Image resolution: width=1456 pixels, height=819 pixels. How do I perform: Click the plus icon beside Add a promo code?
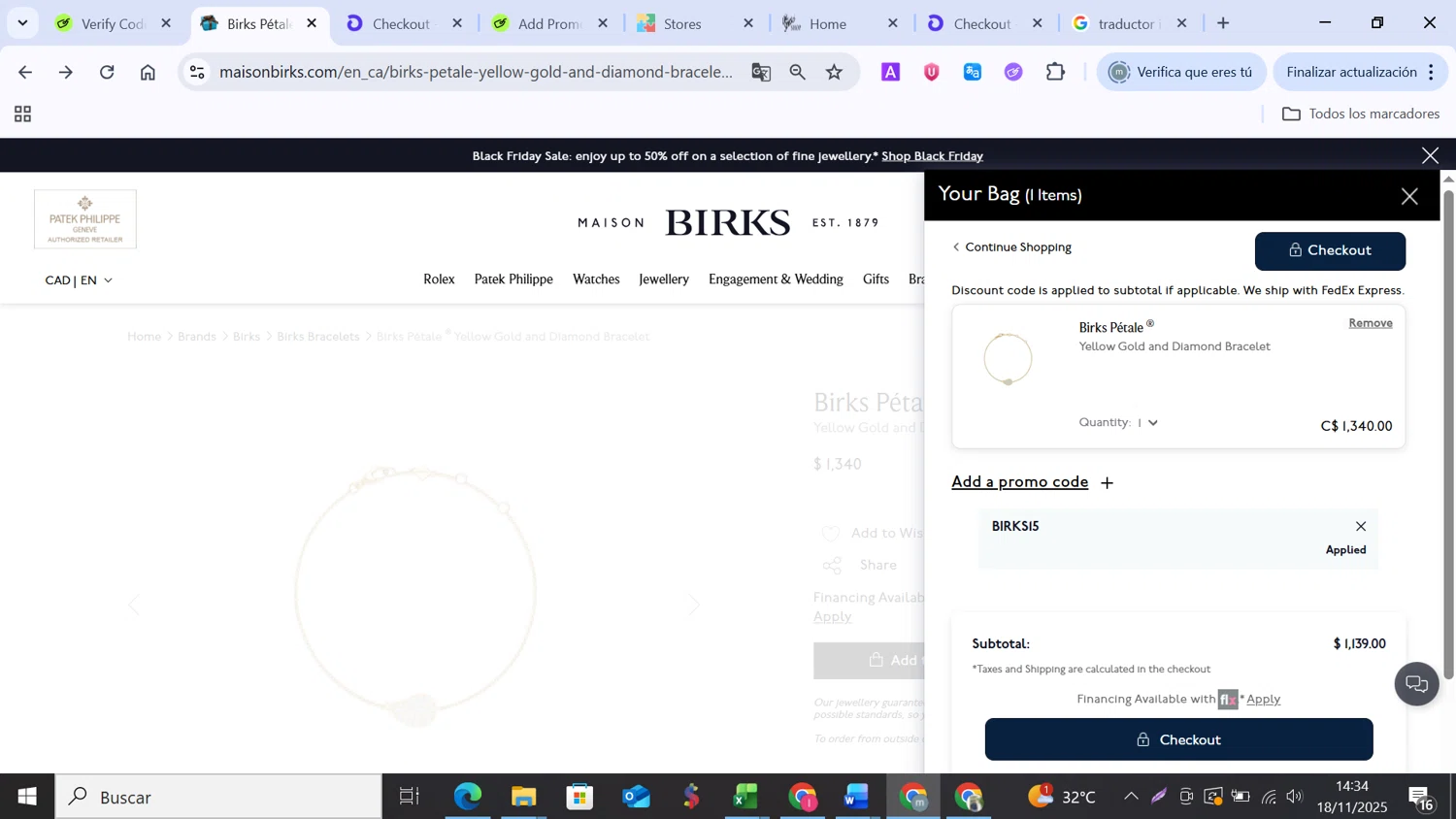pos(1107,482)
